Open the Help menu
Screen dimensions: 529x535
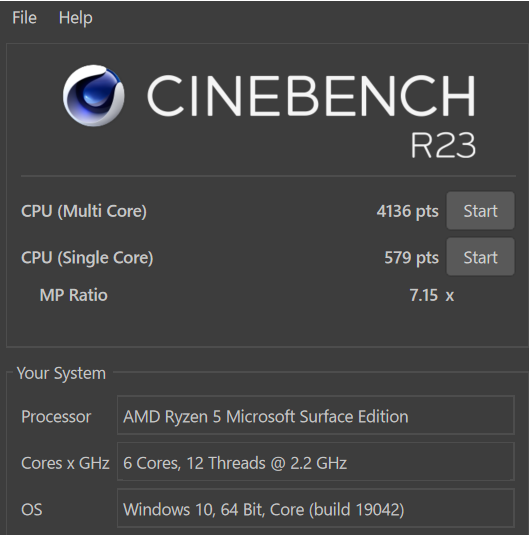[75, 18]
